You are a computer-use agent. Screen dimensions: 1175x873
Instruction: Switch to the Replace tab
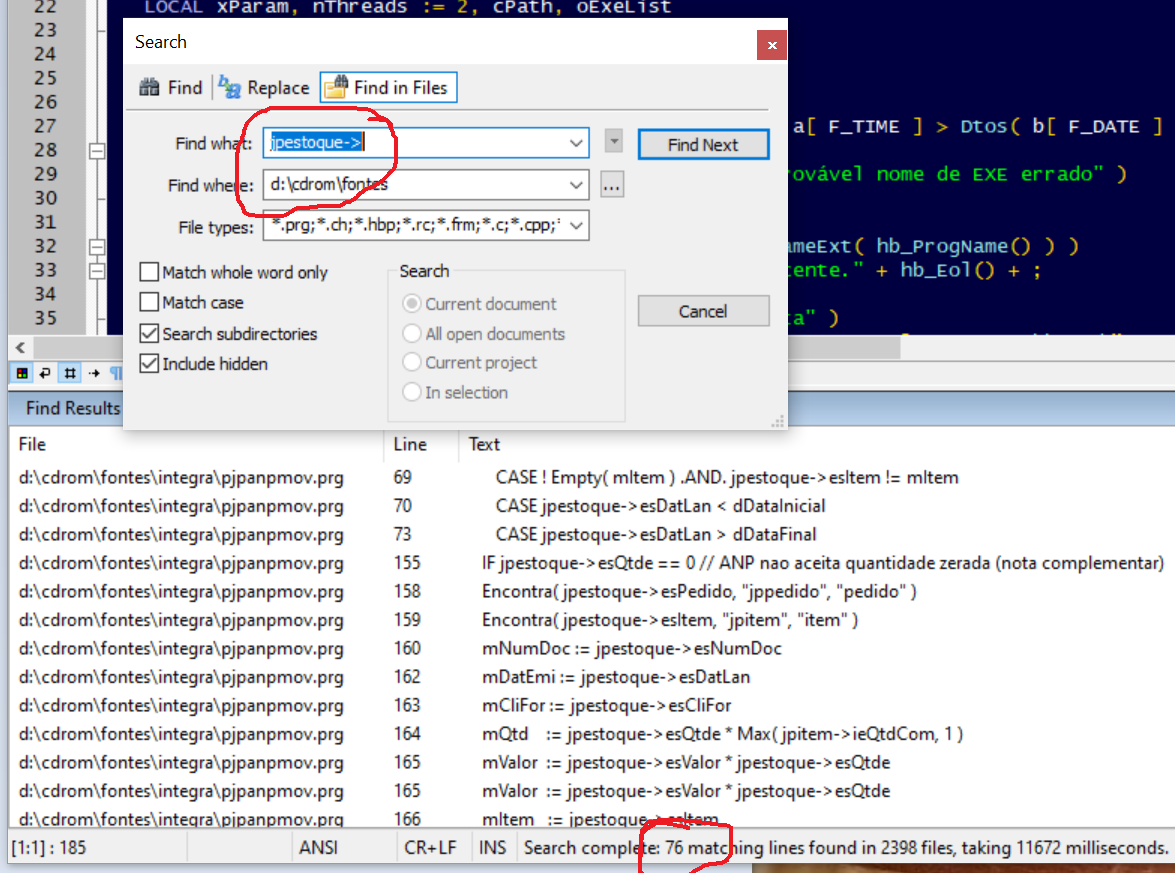(x=264, y=88)
